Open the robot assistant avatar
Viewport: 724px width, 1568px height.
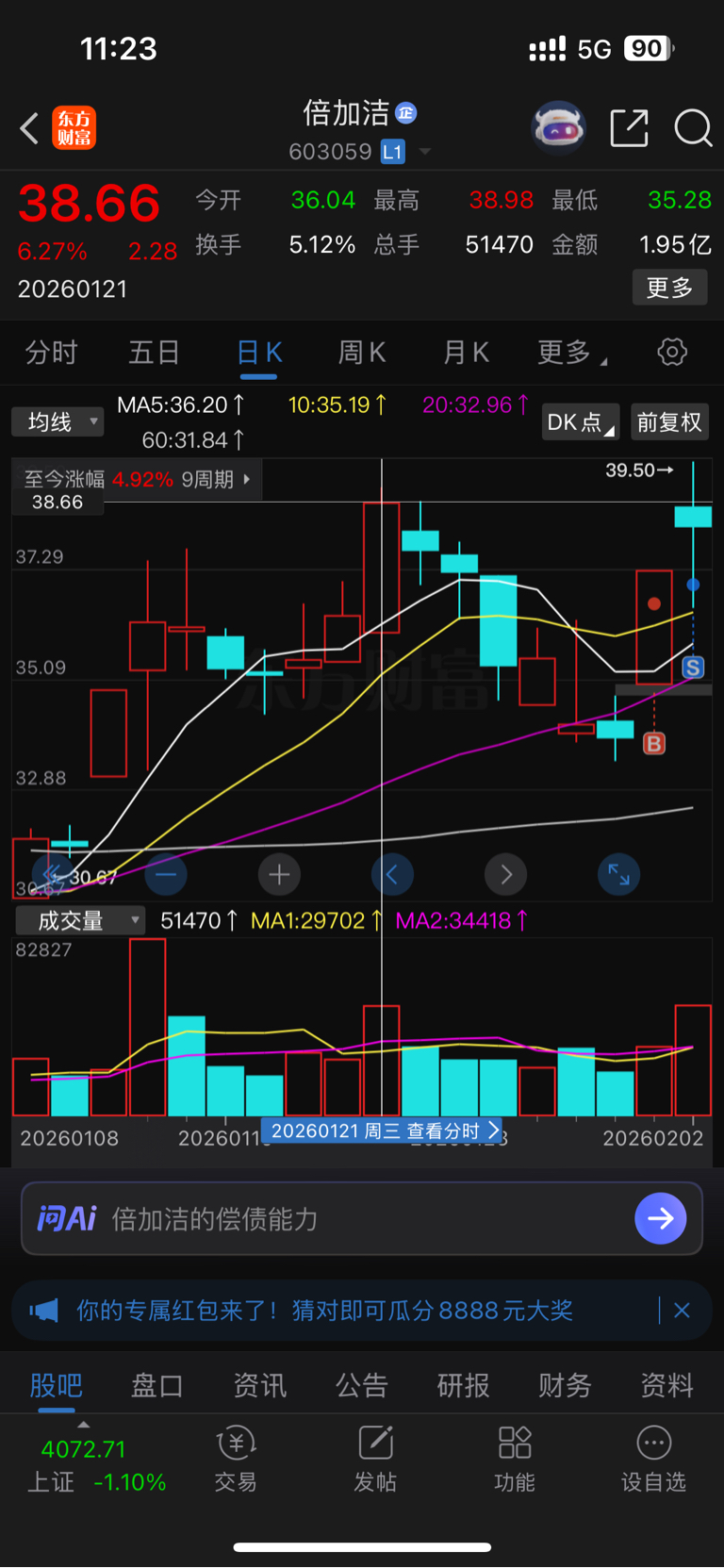tap(559, 127)
